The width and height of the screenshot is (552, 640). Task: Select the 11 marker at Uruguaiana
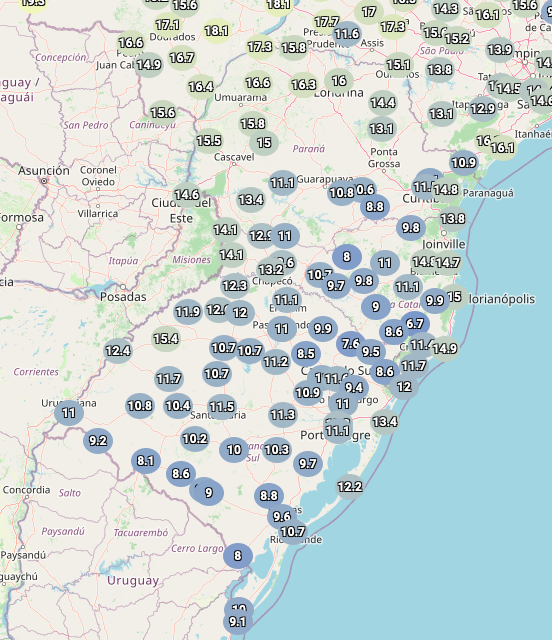pos(69,413)
